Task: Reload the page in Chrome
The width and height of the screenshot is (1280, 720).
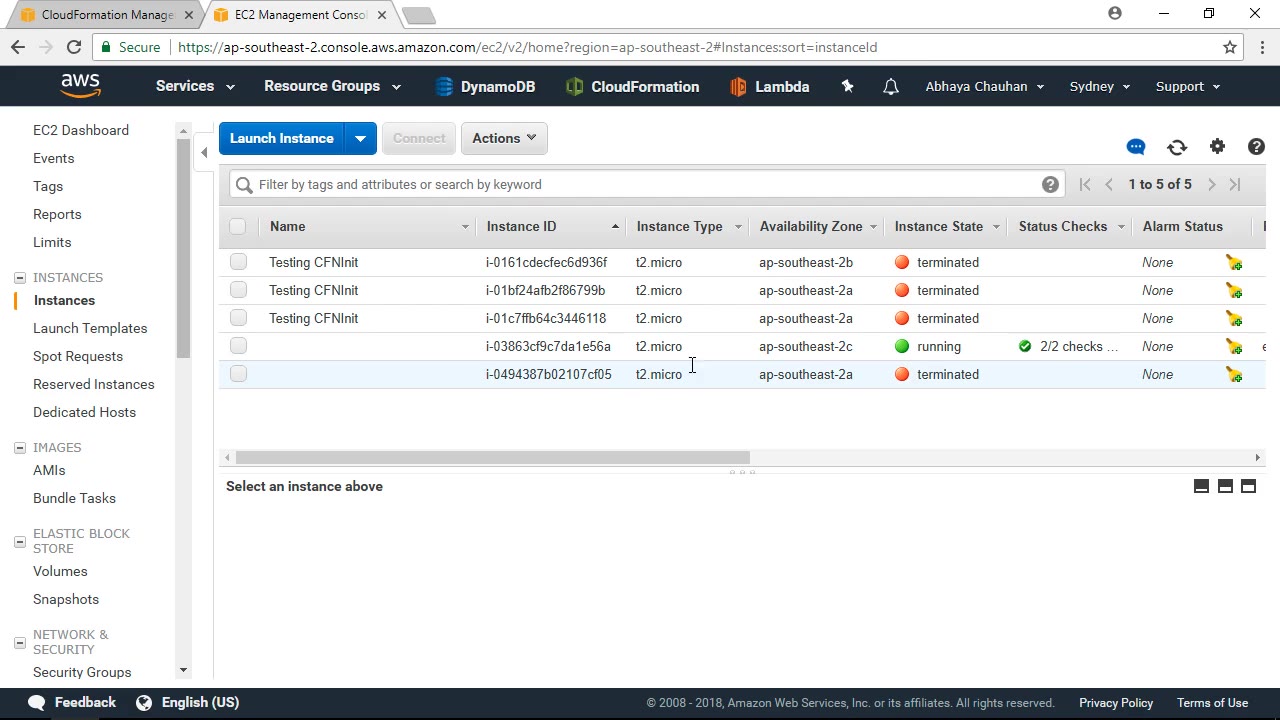Action: point(74,47)
